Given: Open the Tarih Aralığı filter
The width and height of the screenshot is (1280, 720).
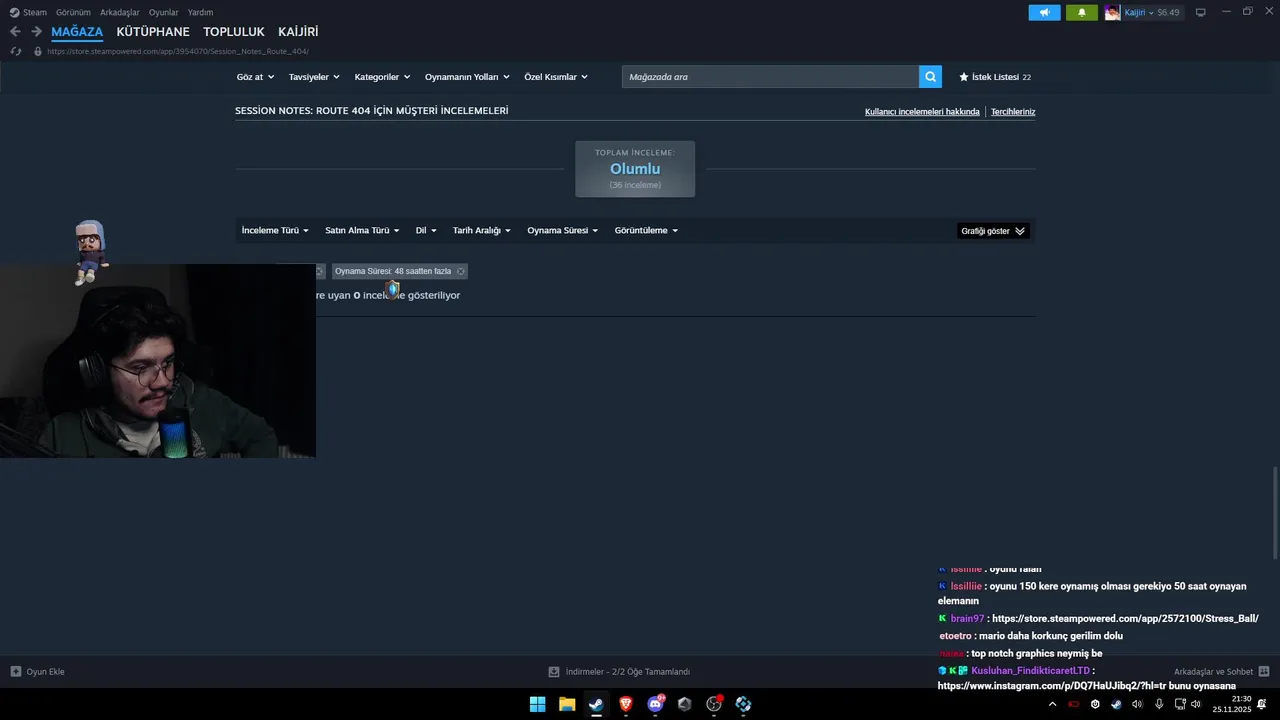Looking at the screenshot, I should (481, 230).
